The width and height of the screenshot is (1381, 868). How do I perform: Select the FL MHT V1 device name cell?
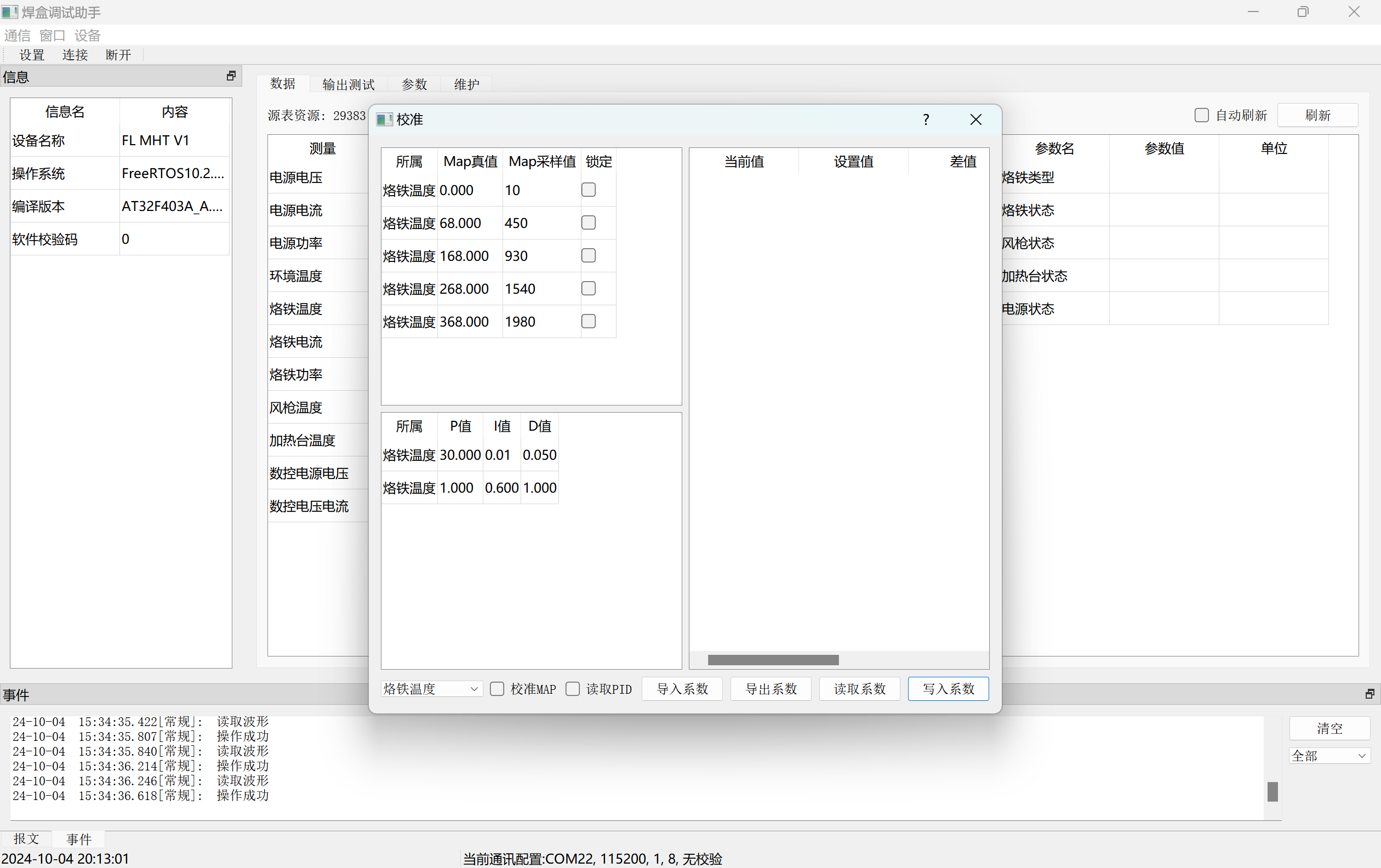174,140
